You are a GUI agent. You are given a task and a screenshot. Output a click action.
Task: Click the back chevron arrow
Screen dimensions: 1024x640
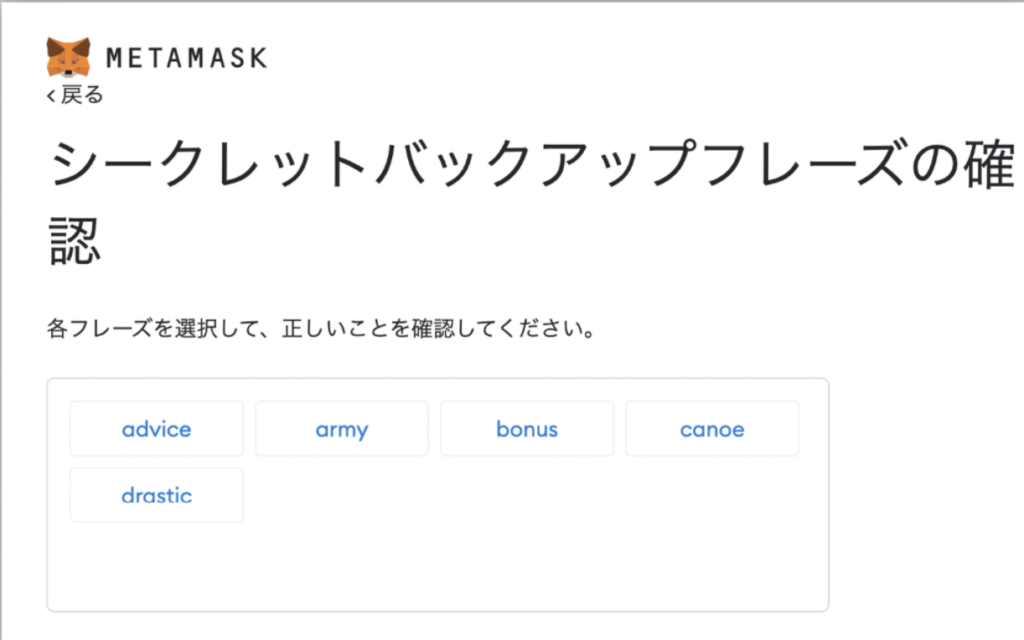pos(51,95)
